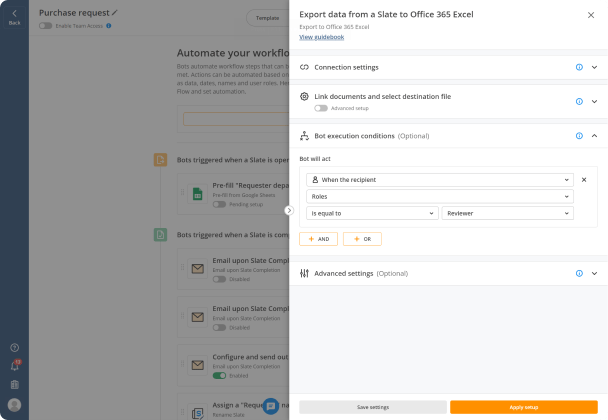Screen dimensions: 608x420
Task: Click green Slate completed trigger icon
Action: point(160,235)
